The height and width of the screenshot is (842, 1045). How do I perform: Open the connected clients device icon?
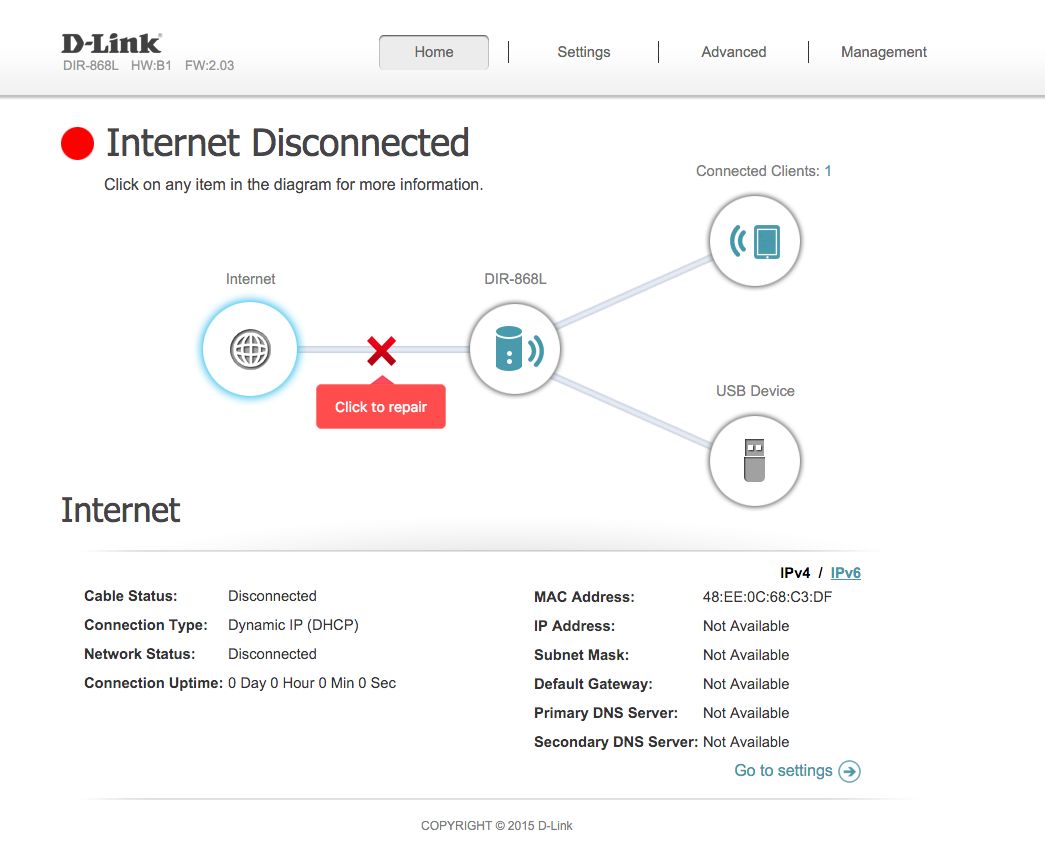pyautogui.click(x=754, y=241)
